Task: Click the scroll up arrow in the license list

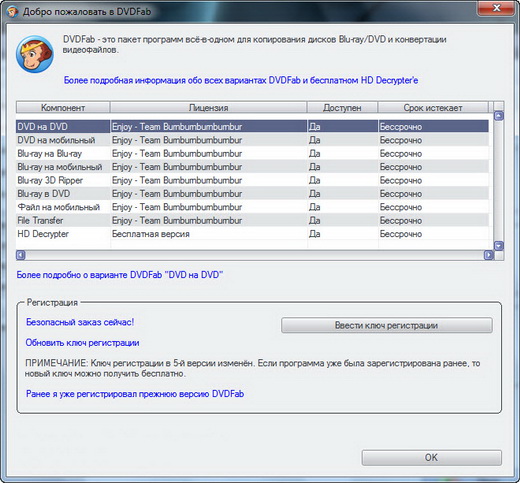Action: (x=499, y=116)
